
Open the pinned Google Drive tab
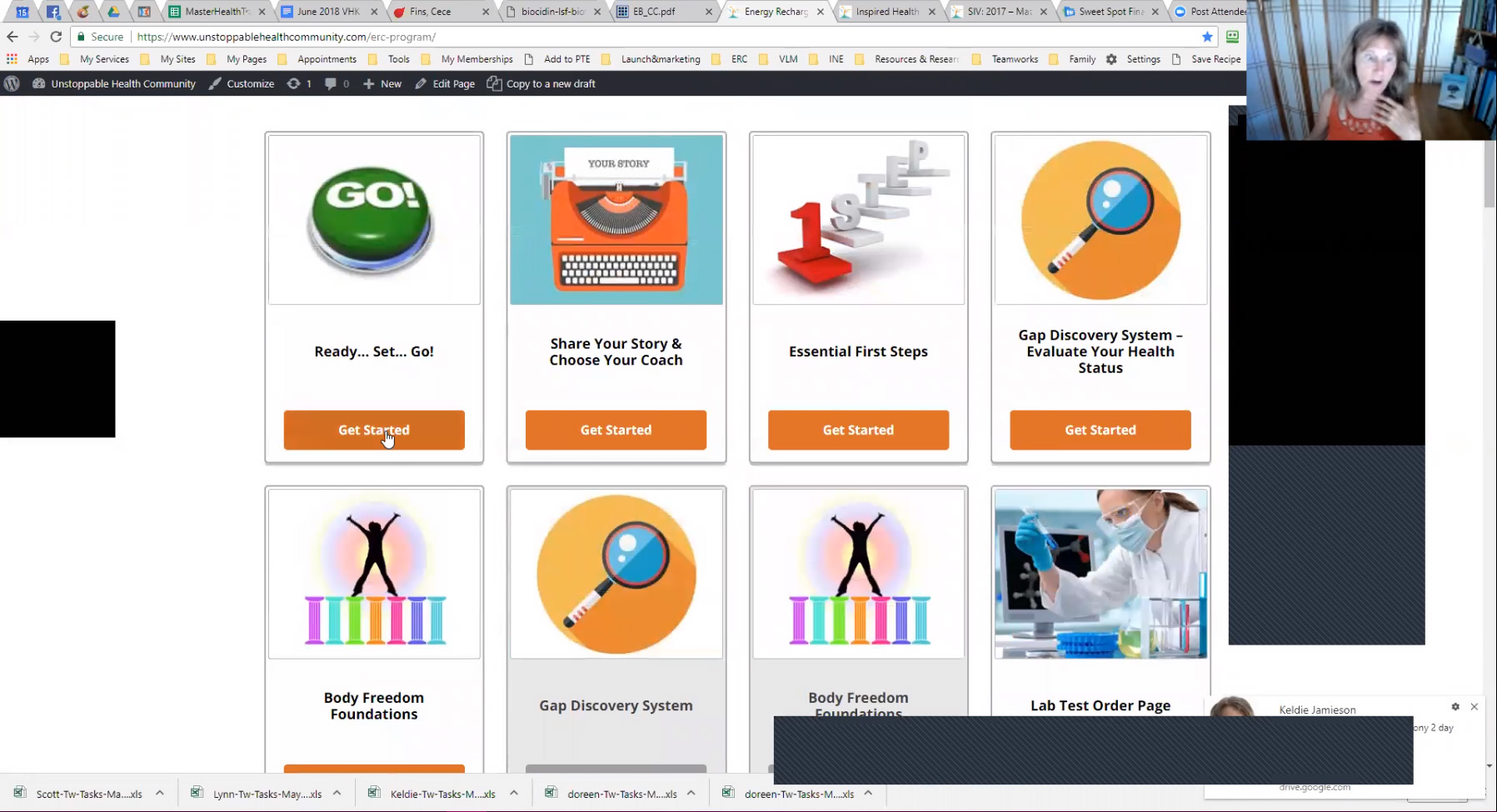(x=113, y=12)
